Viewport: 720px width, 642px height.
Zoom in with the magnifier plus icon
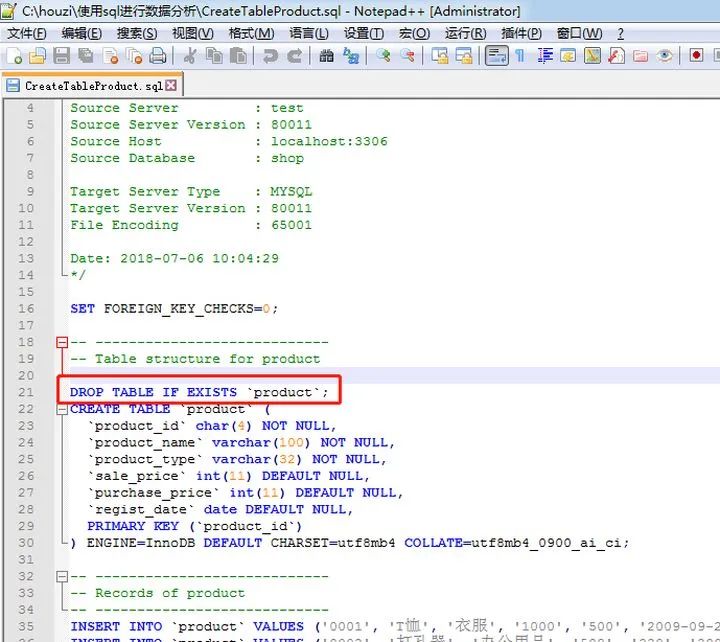383,56
